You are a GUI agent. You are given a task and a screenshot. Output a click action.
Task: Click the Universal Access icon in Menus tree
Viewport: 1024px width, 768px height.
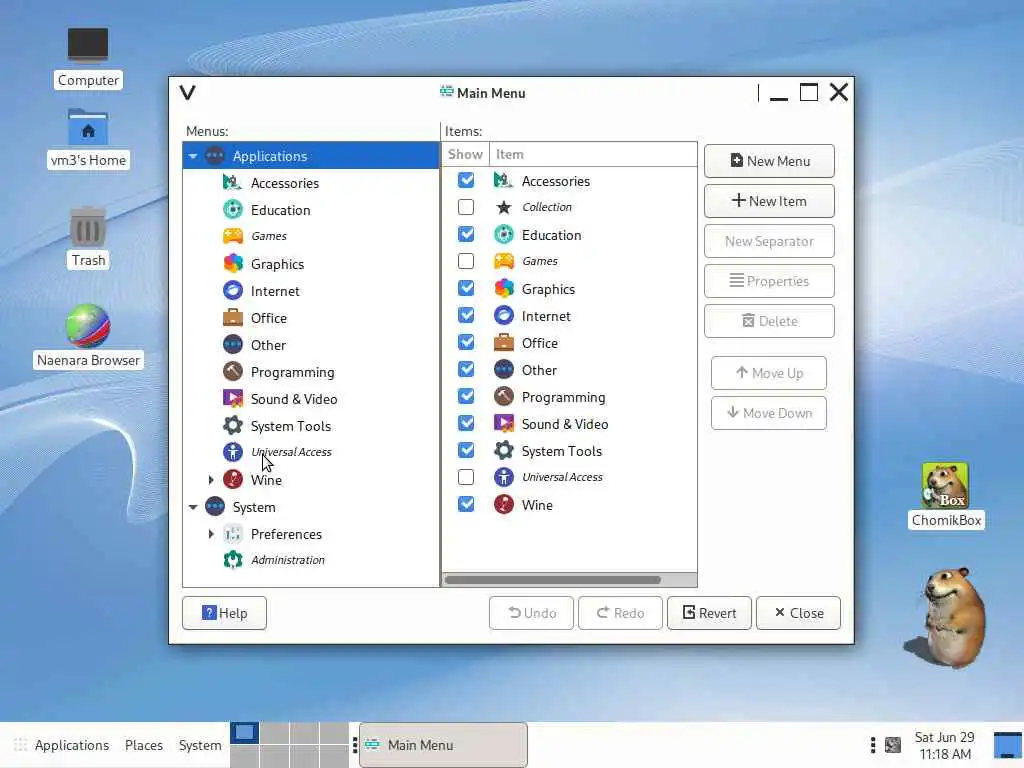232,452
